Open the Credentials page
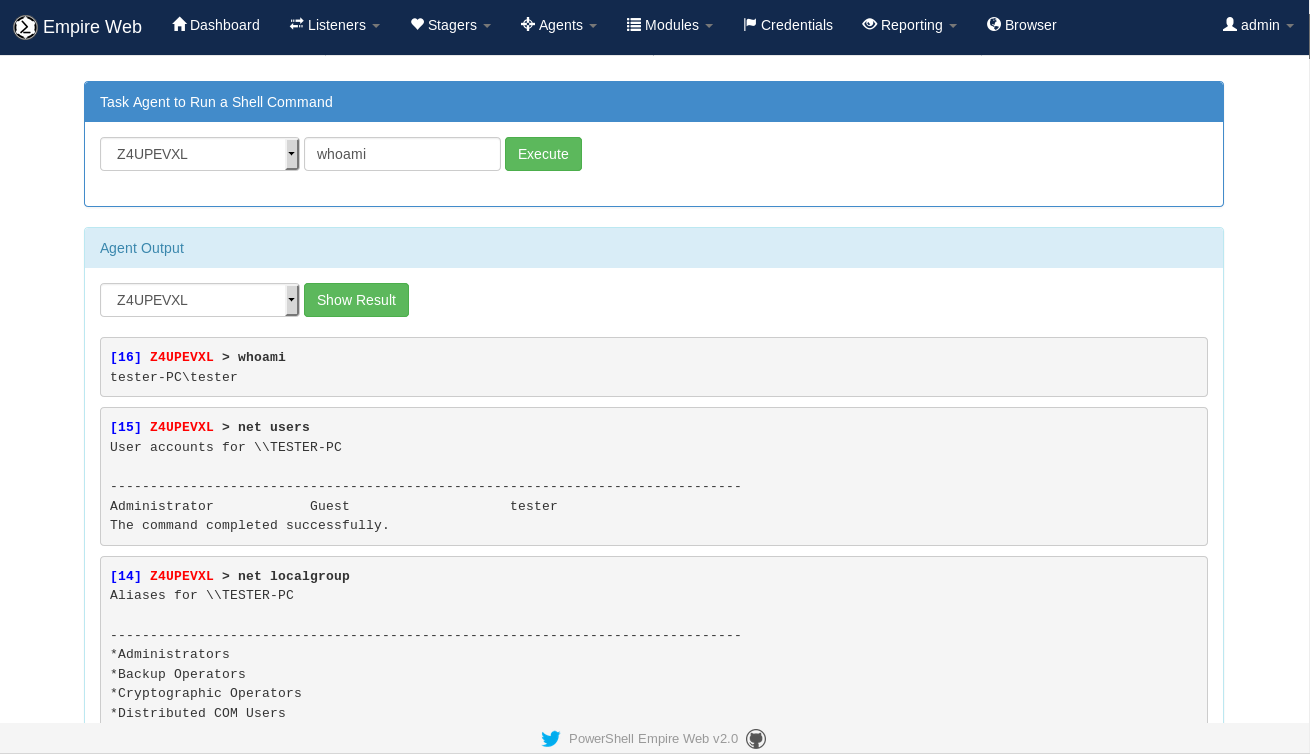The width and height of the screenshot is (1310, 754). point(788,25)
